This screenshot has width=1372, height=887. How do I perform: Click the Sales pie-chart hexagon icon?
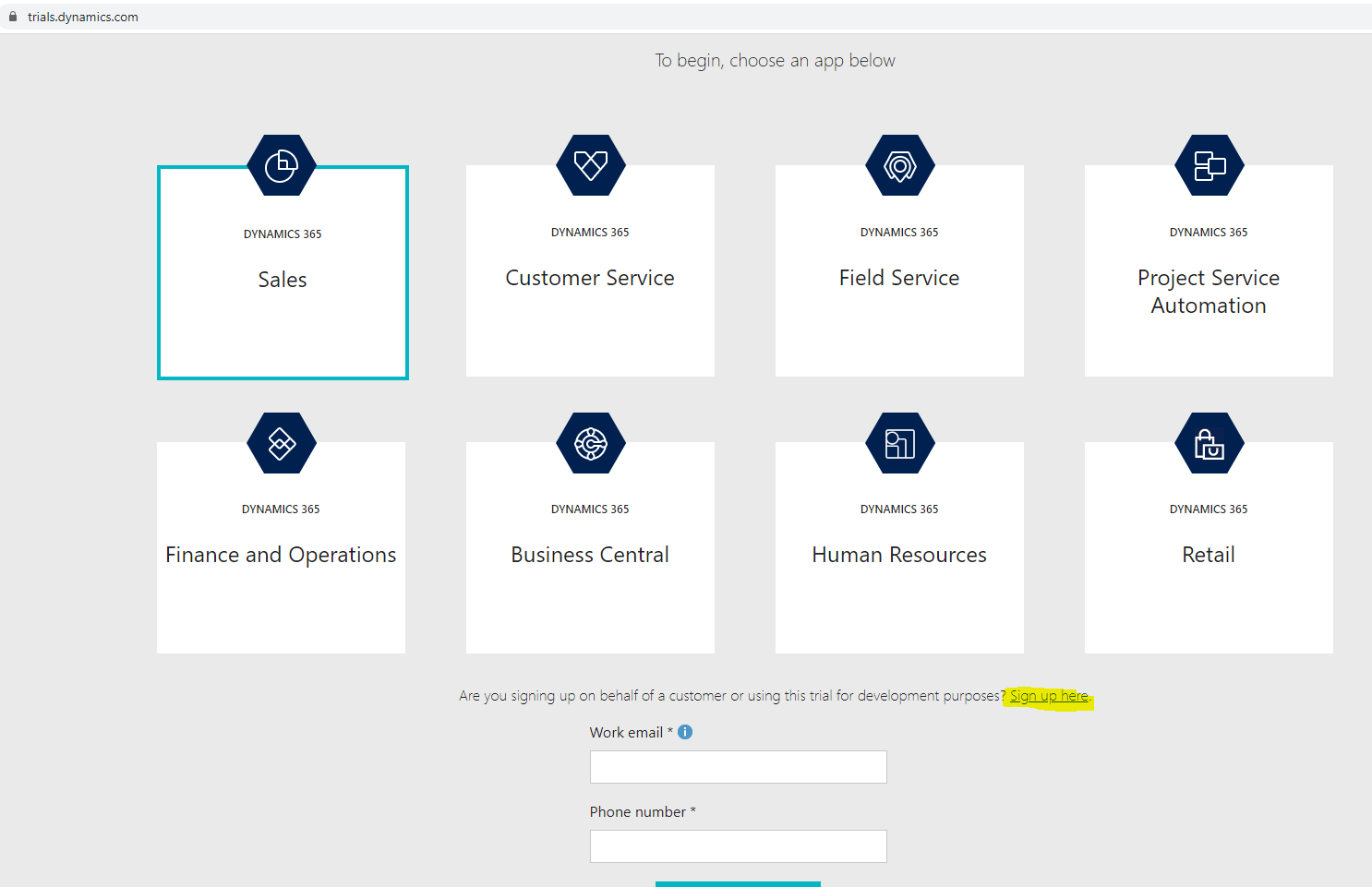point(282,165)
